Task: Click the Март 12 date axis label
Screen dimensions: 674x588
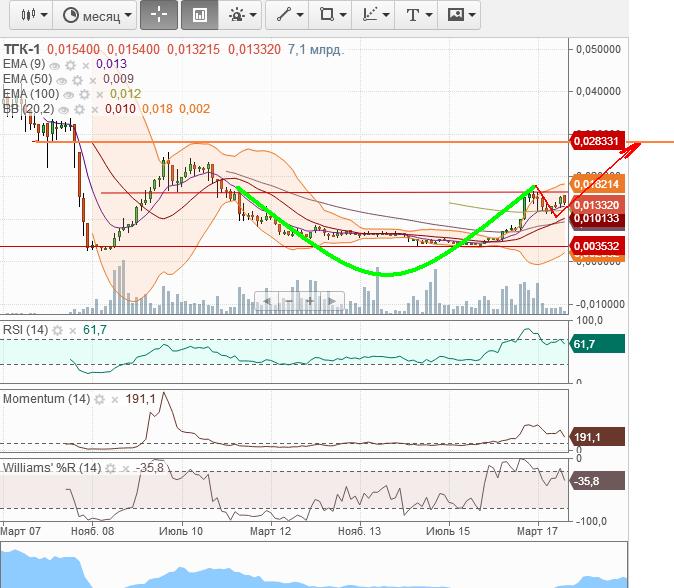Action: coord(270,531)
